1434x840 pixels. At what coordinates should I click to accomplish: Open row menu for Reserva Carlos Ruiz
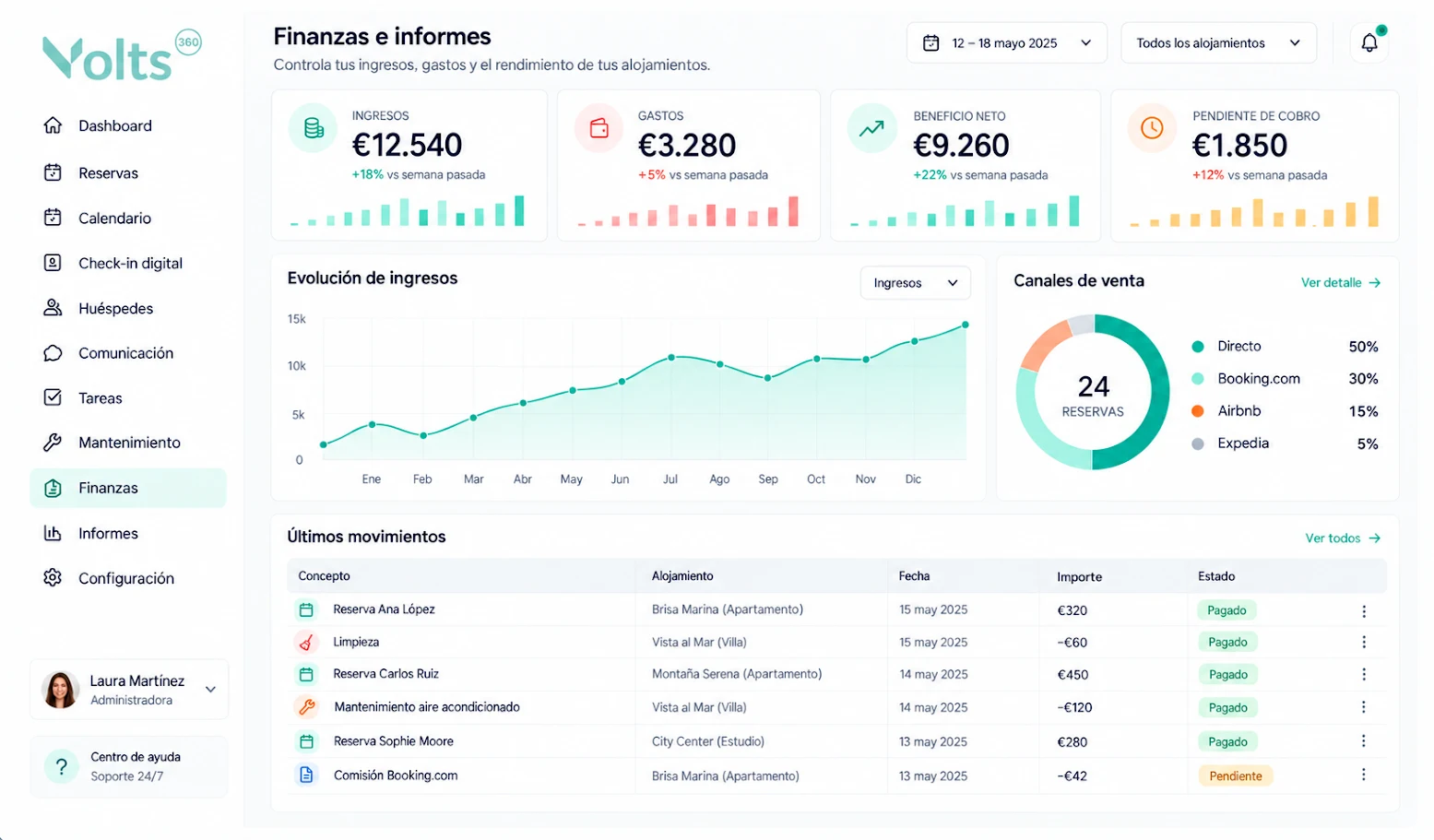(1364, 674)
